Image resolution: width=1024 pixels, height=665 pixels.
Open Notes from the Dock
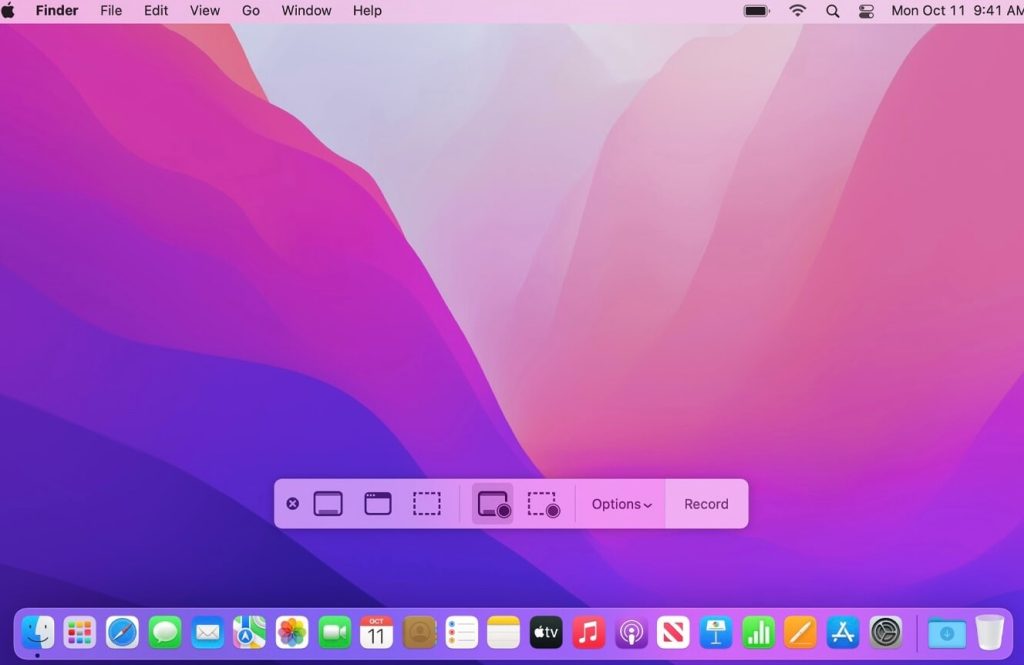click(x=504, y=632)
